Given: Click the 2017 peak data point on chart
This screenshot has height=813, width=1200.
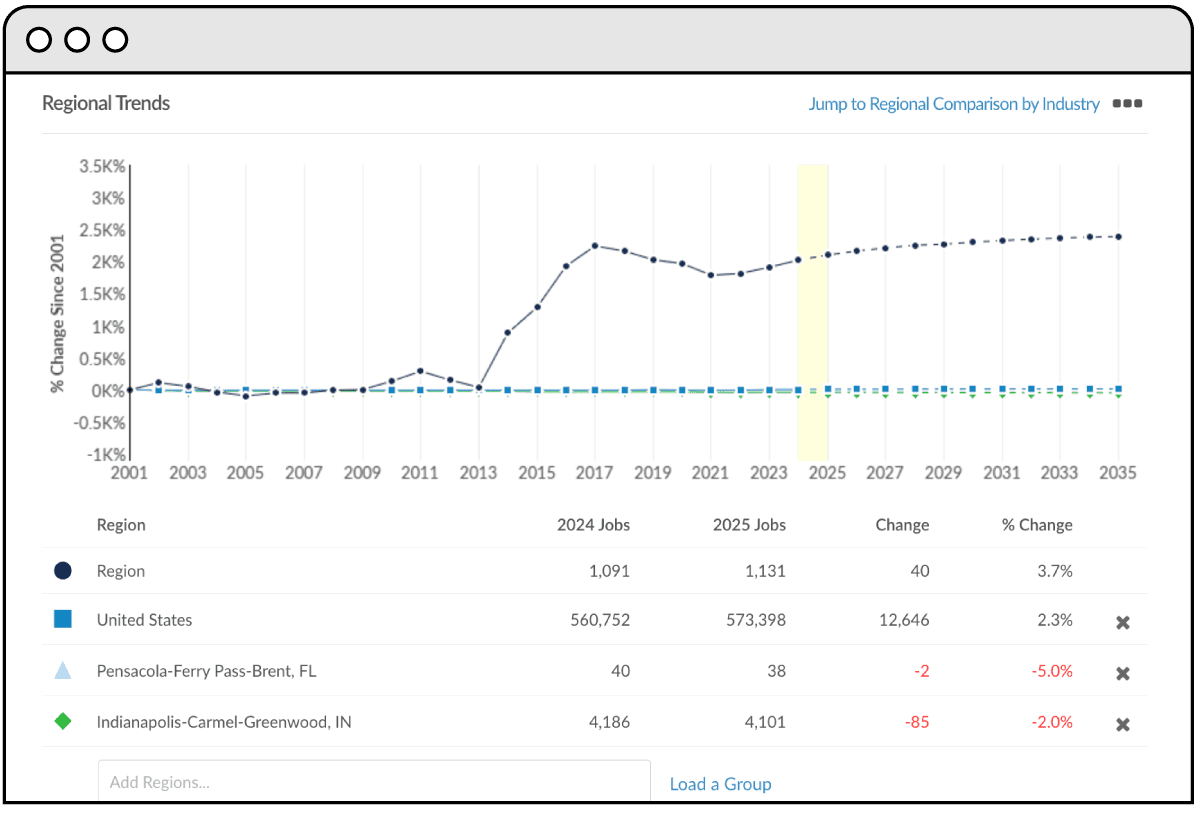Looking at the screenshot, I should pyautogui.click(x=595, y=244).
